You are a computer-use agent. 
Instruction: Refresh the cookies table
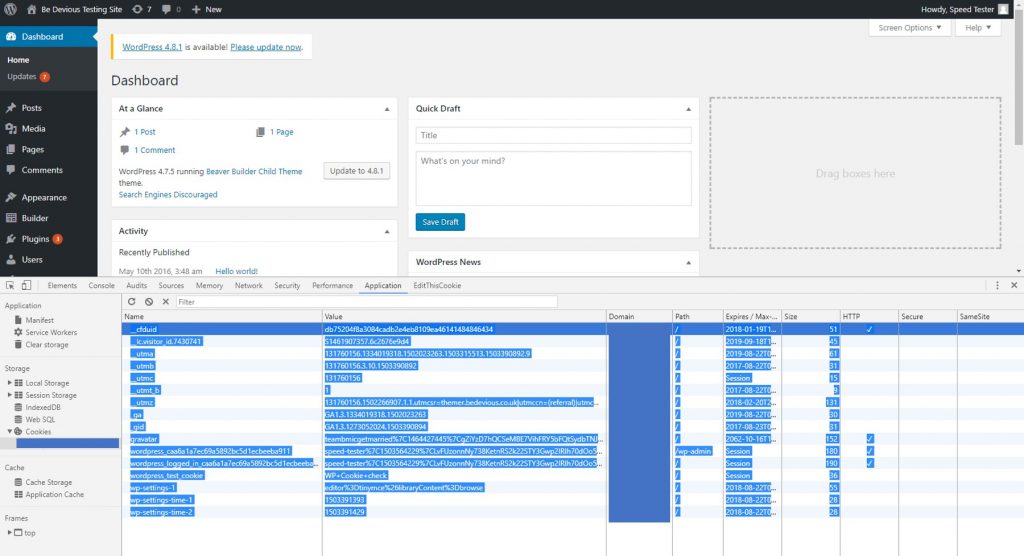131,302
